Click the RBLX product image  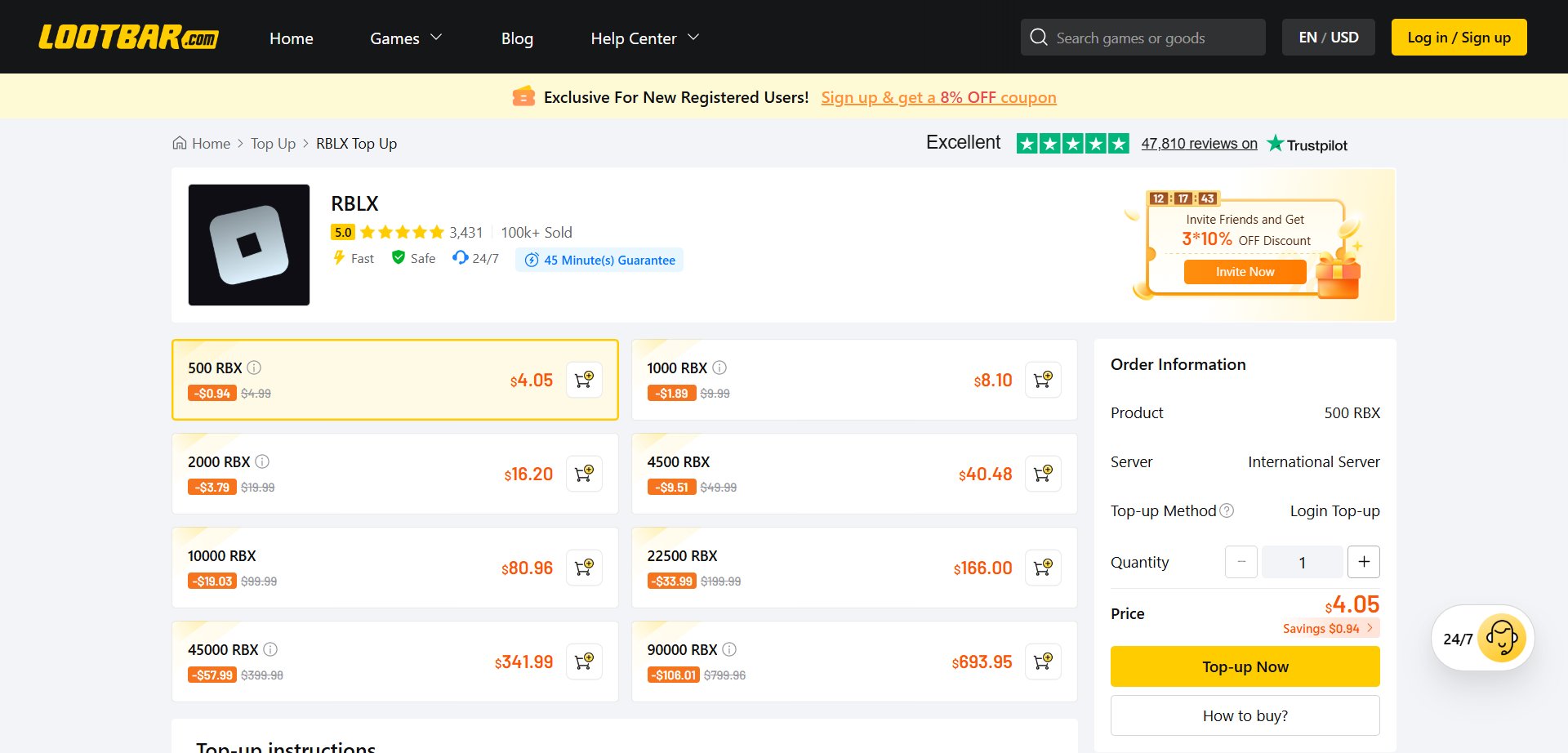pos(249,245)
